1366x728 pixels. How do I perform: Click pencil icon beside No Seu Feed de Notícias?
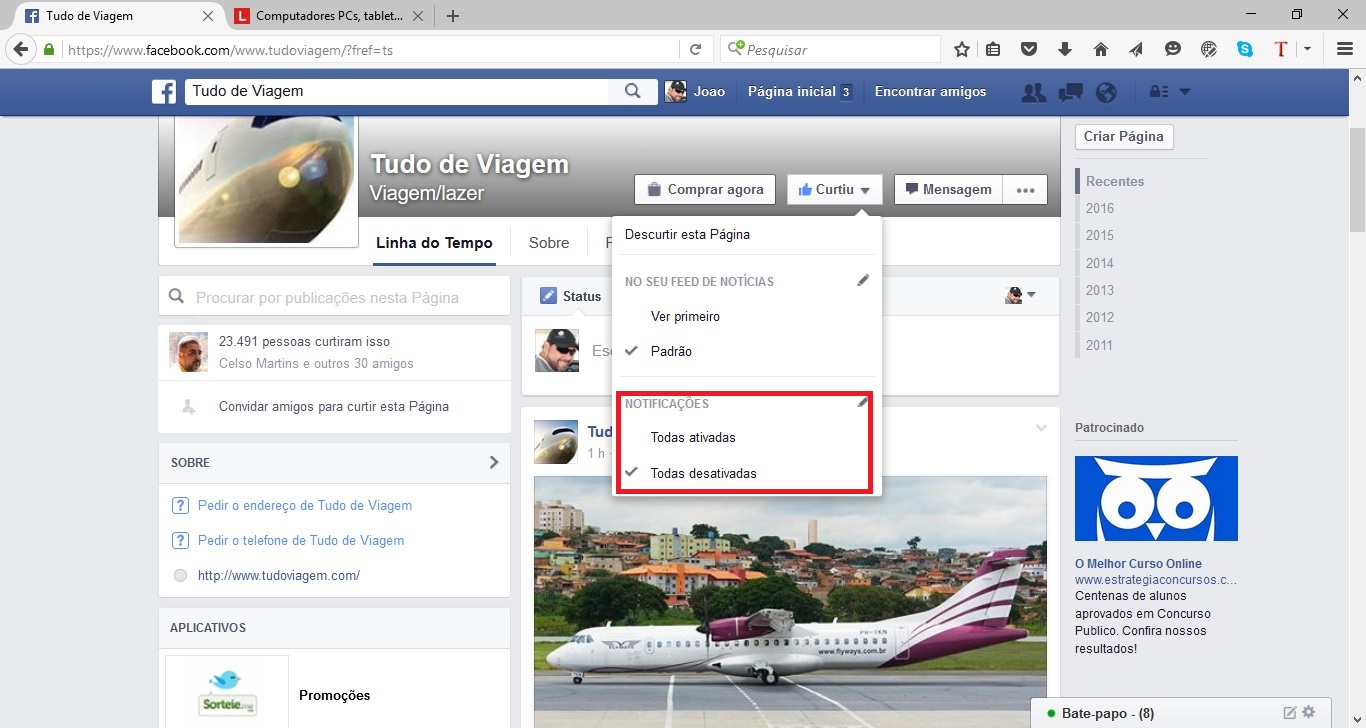(864, 281)
